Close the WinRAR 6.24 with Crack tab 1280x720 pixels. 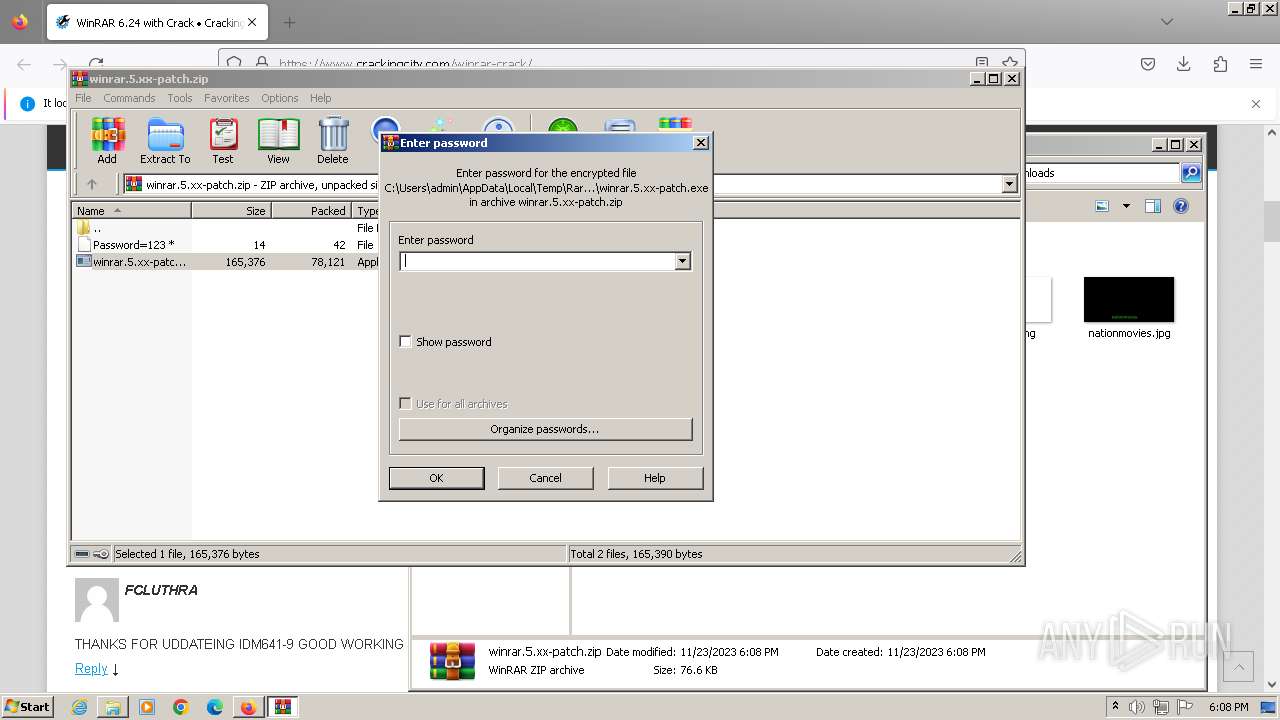point(252,22)
